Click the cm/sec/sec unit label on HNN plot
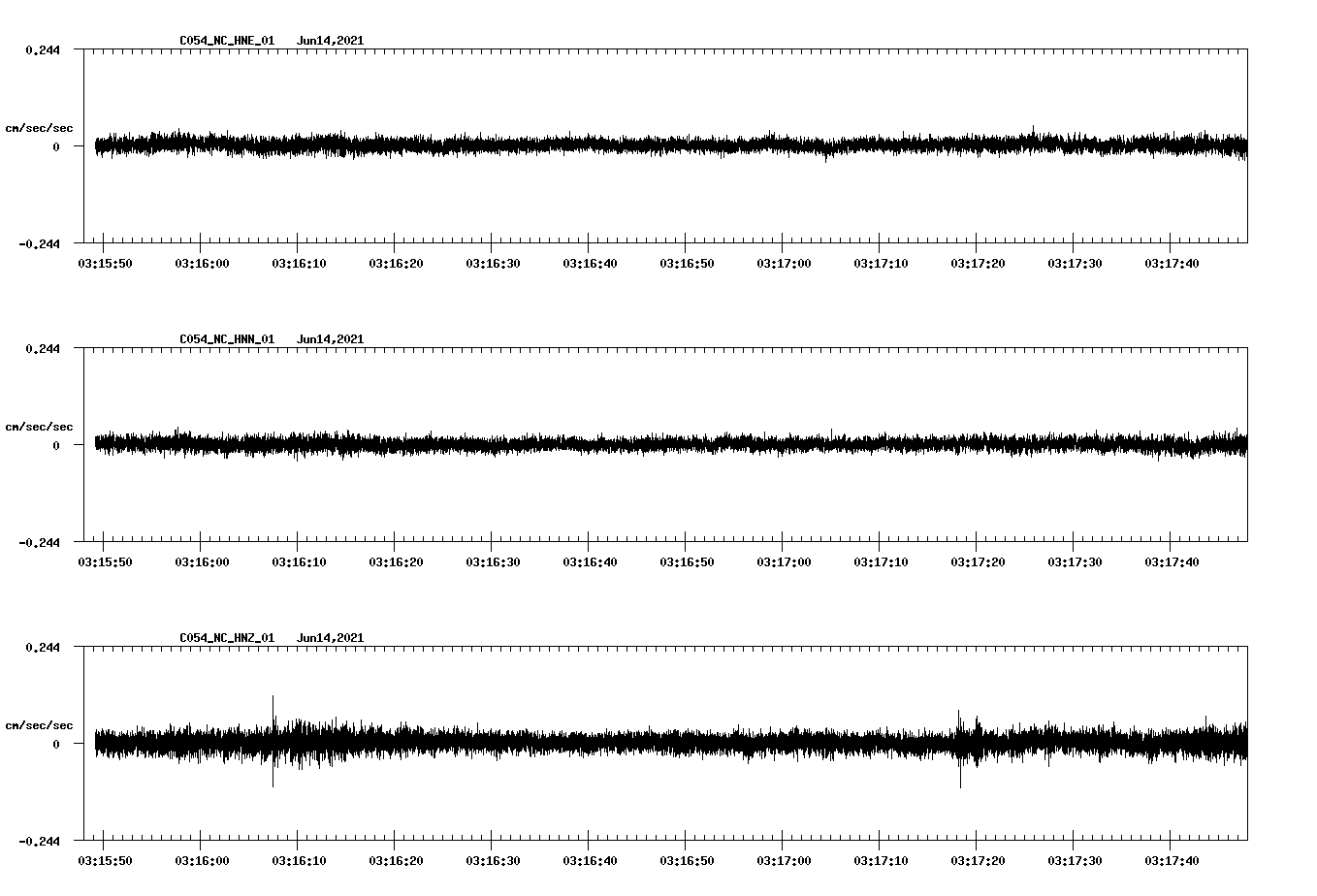Screen dimensions: 1317x896 [39, 428]
